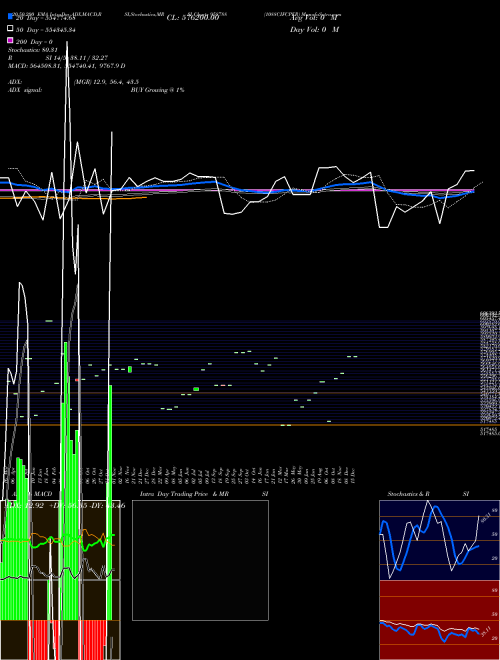Select the 'CL: 576200.00' closing price text
Screen dimensions: 500x660
[x=193, y=18]
